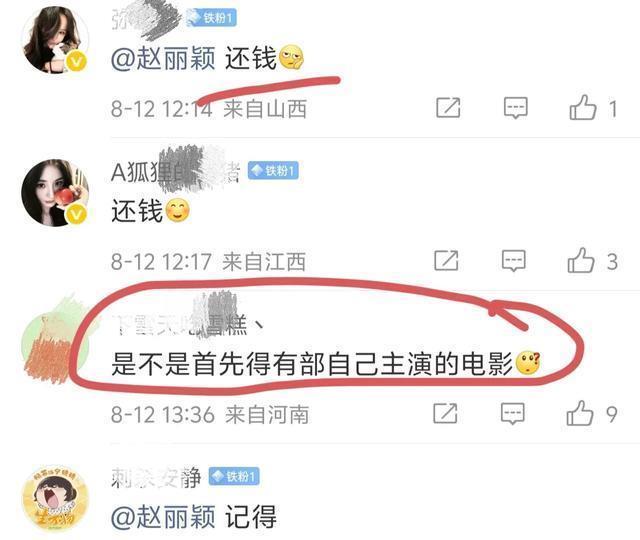Like the Henan 13:36 comment

580,413
